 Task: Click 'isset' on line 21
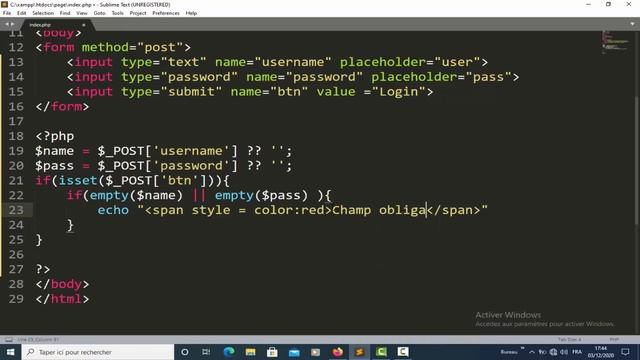tap(78, 180)
